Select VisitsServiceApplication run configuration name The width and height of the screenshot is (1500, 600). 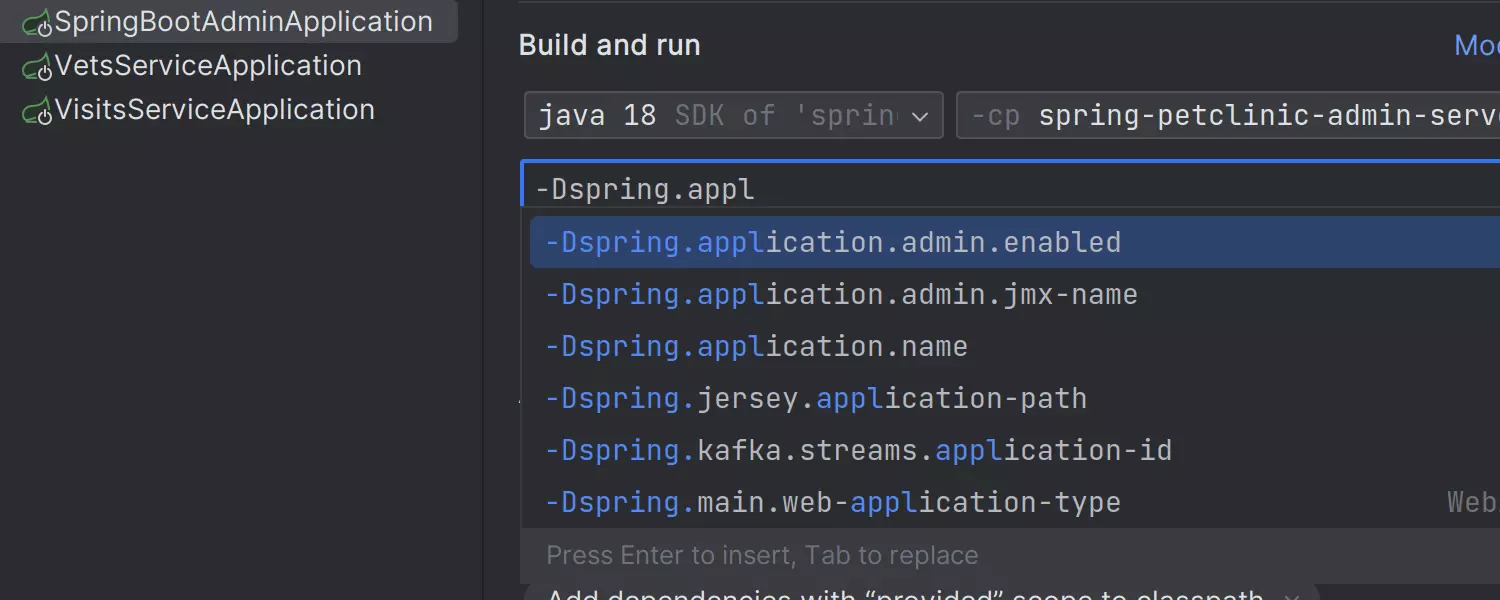click(214, 110)
